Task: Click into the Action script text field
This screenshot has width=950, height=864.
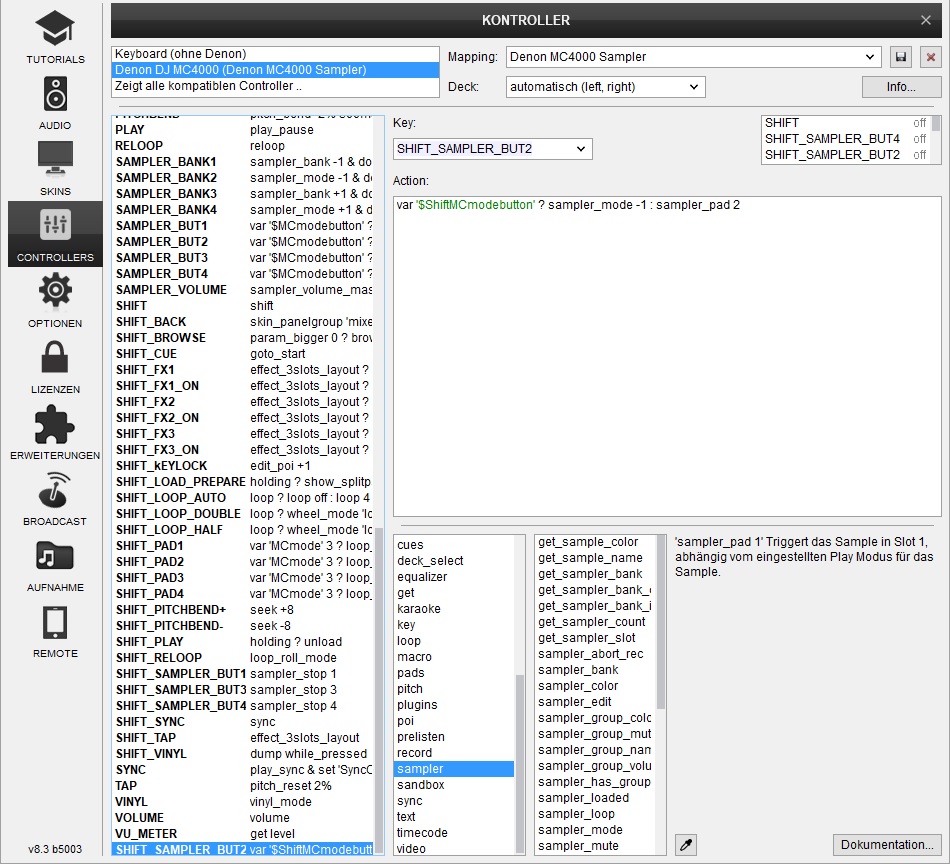Action: click(x=667, y=356)
